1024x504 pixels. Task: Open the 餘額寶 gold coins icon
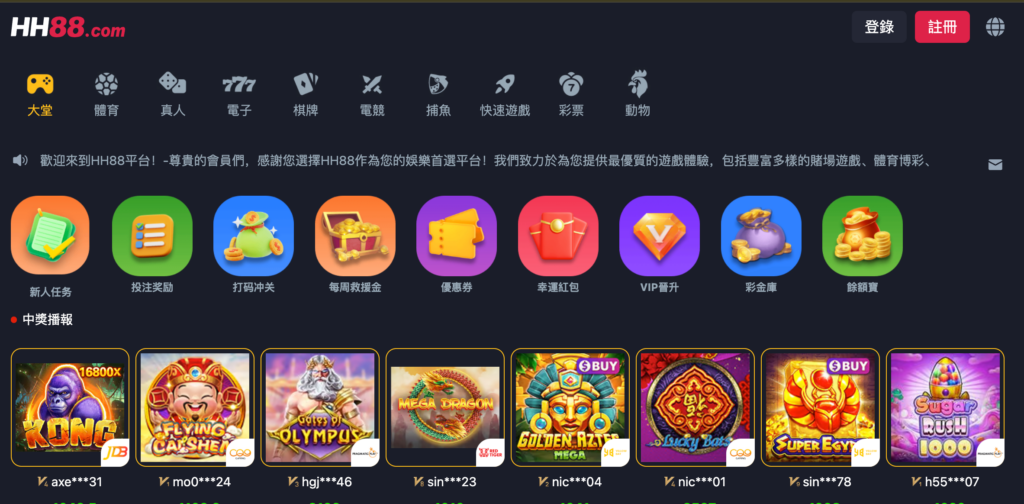862,236
